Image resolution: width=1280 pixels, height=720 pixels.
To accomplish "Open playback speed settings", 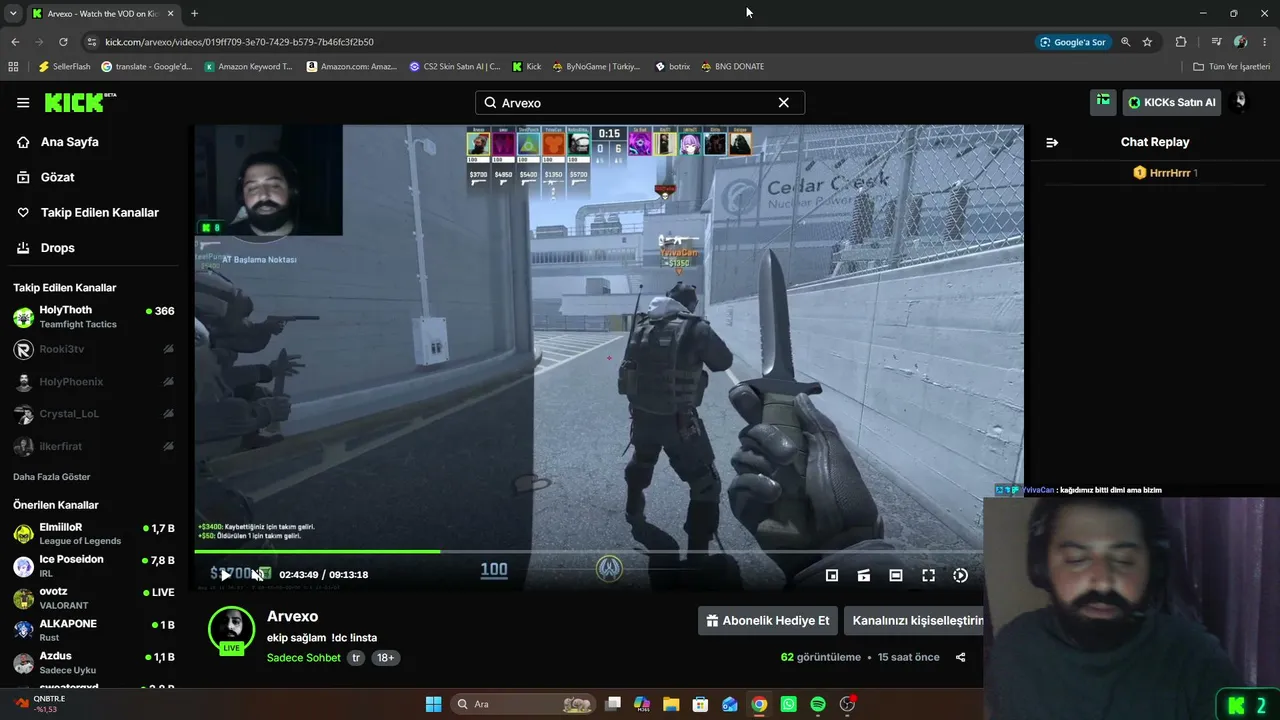I will point(960,575).
